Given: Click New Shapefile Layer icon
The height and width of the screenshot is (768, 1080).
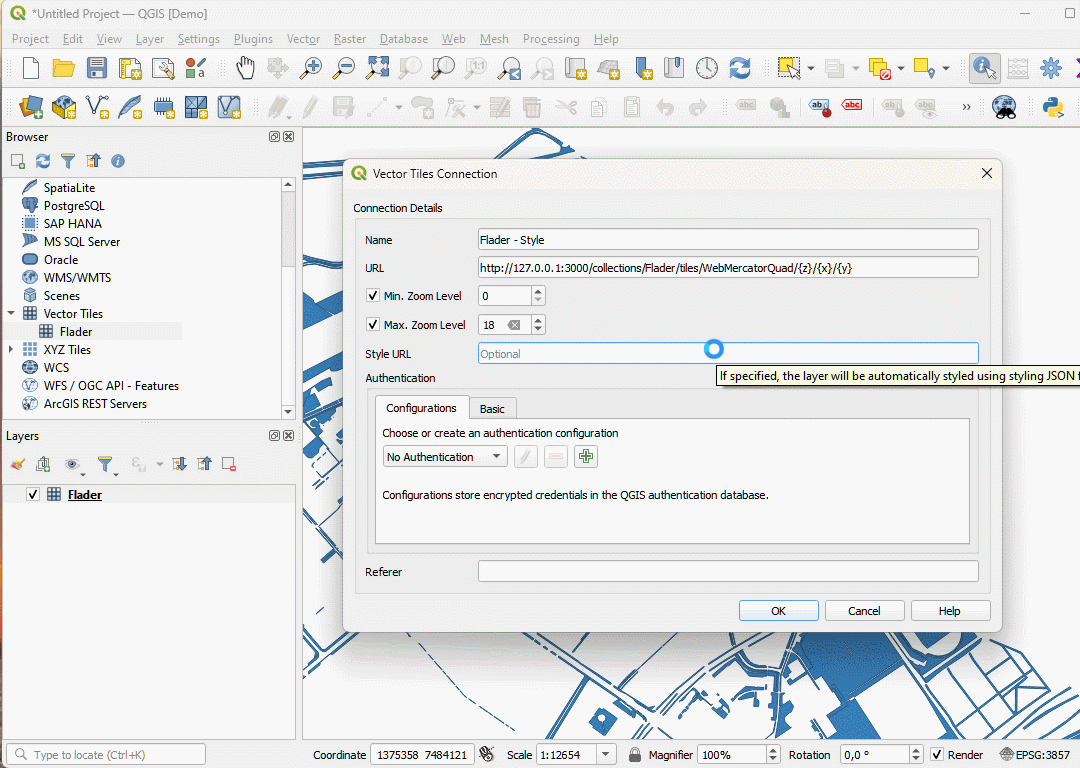Looking at the screenshot, I should point(96,107).
